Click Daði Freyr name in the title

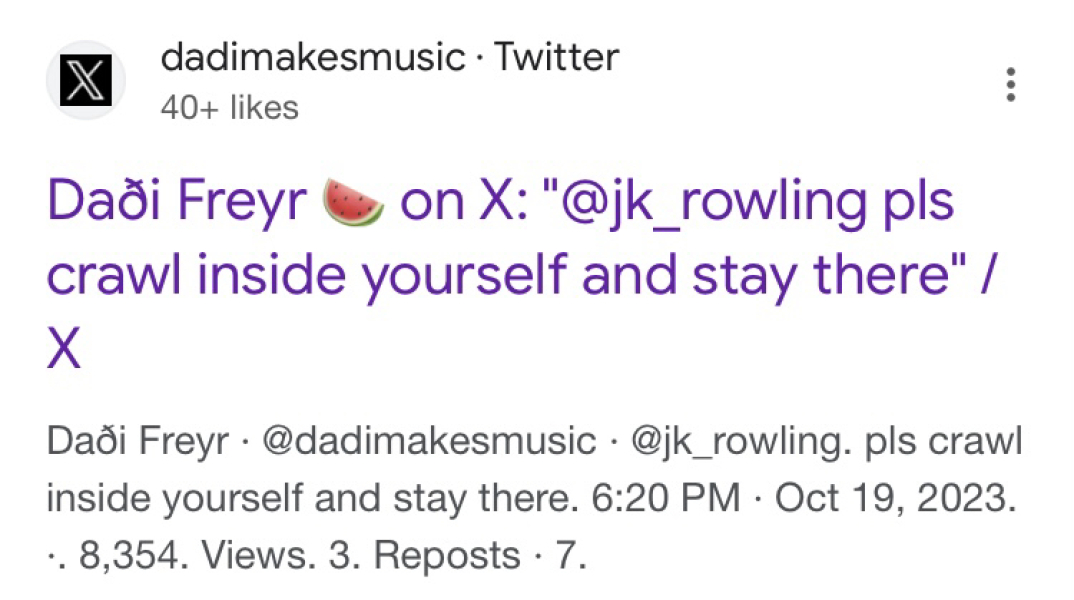174,204
